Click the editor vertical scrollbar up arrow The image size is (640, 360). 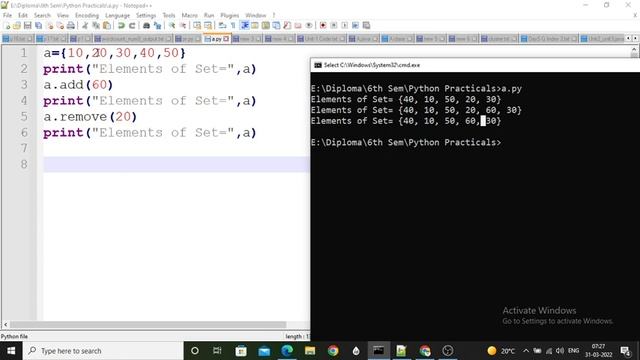(x=634, y=50)
